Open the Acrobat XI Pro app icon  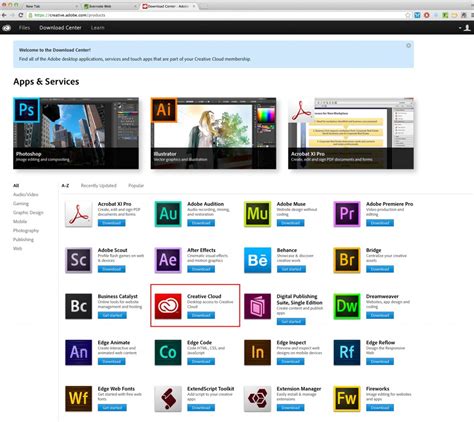coord(79,214)
